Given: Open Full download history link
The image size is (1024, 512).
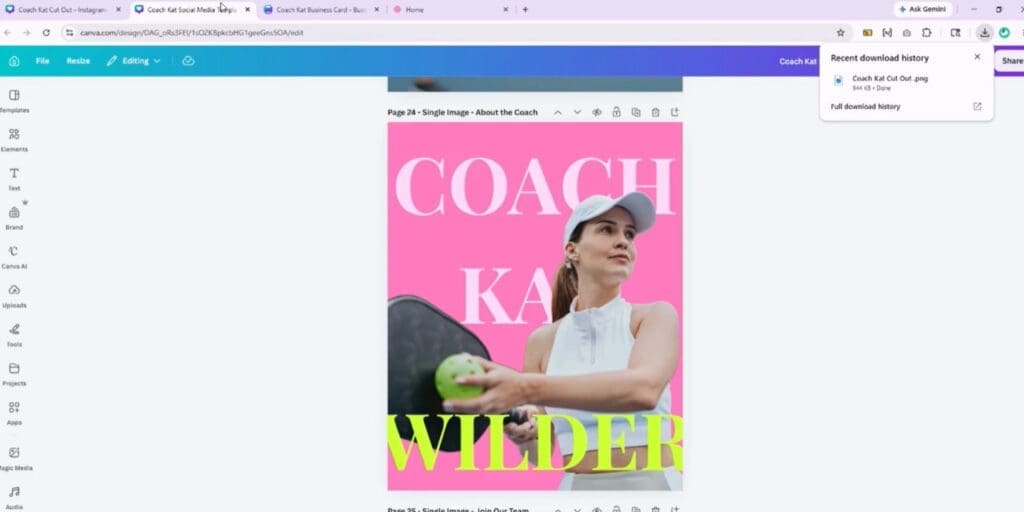Looking at the screenshot, I should (865, 106).
